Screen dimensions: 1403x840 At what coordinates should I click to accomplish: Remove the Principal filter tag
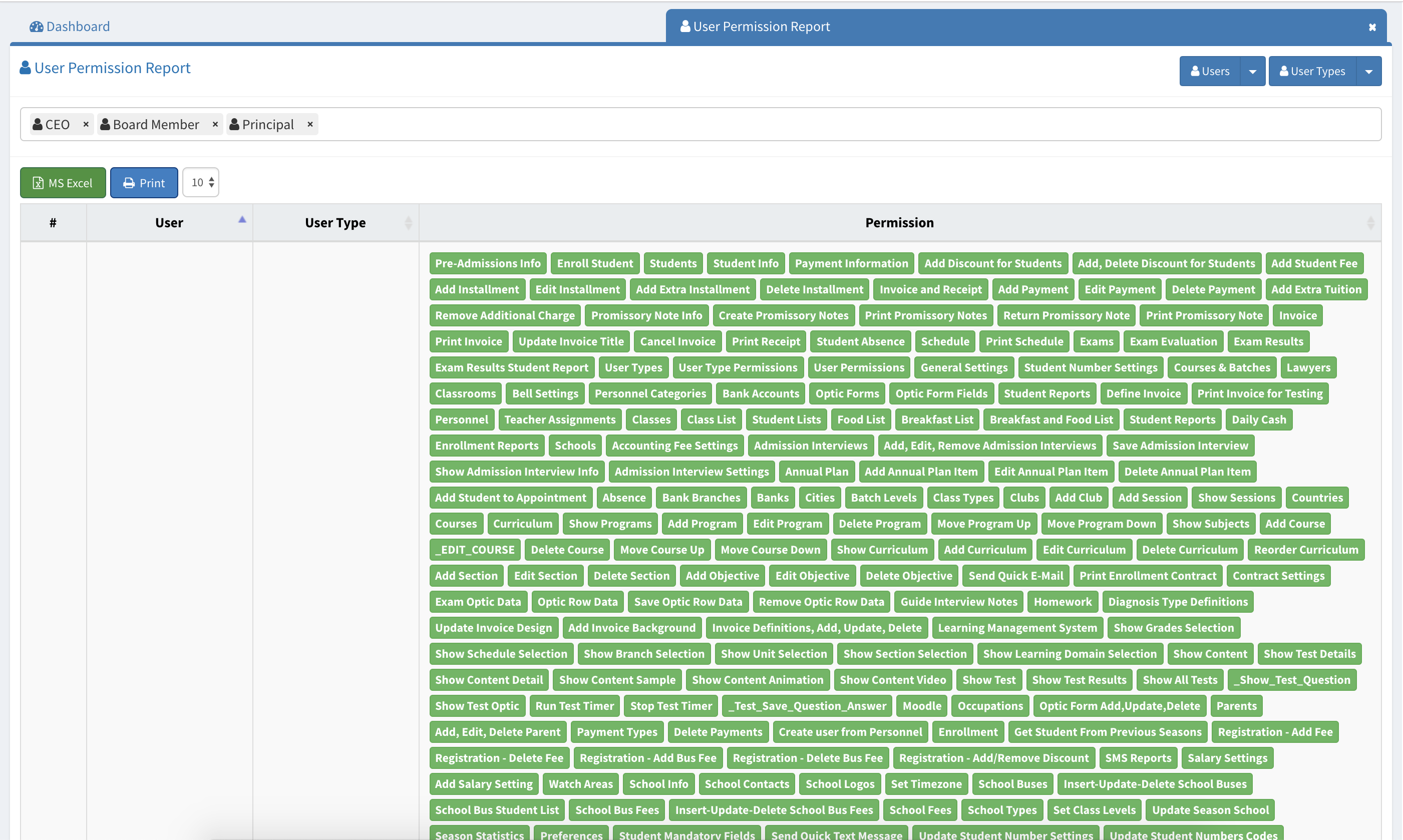pyautogui.click(x=310, y=124)
